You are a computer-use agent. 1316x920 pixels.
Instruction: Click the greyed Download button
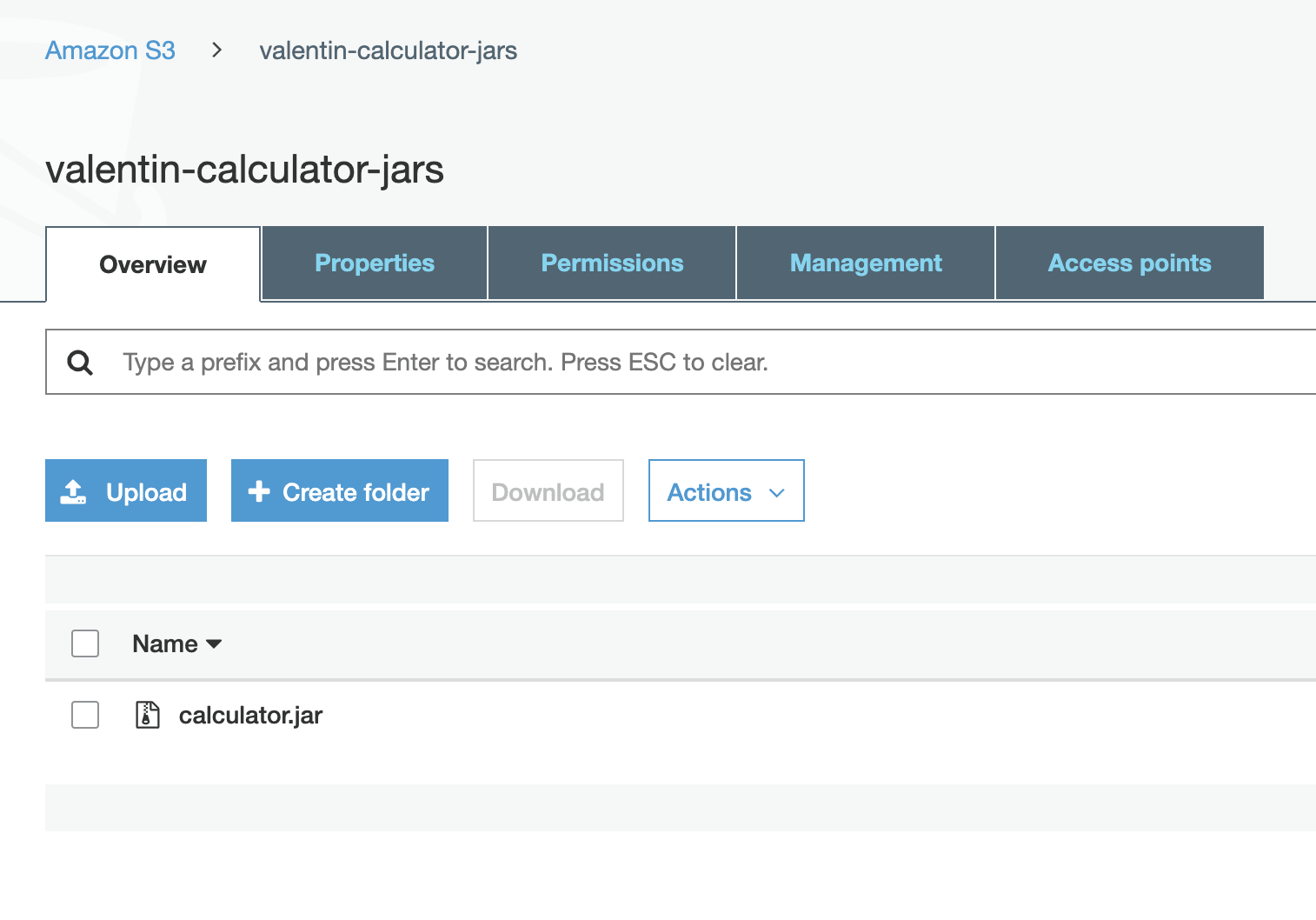pyautogui.click(x=548, y=490)
